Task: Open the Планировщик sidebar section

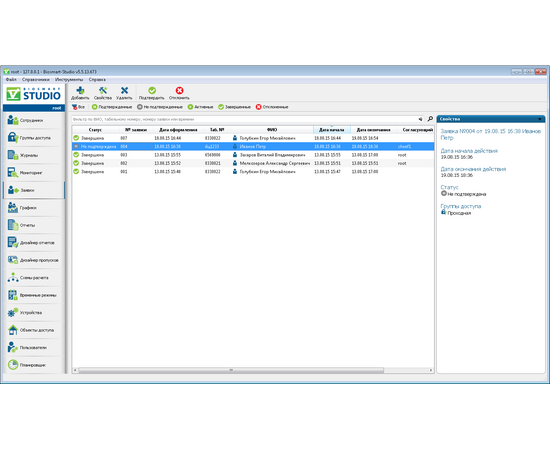Action: point(34,365)
